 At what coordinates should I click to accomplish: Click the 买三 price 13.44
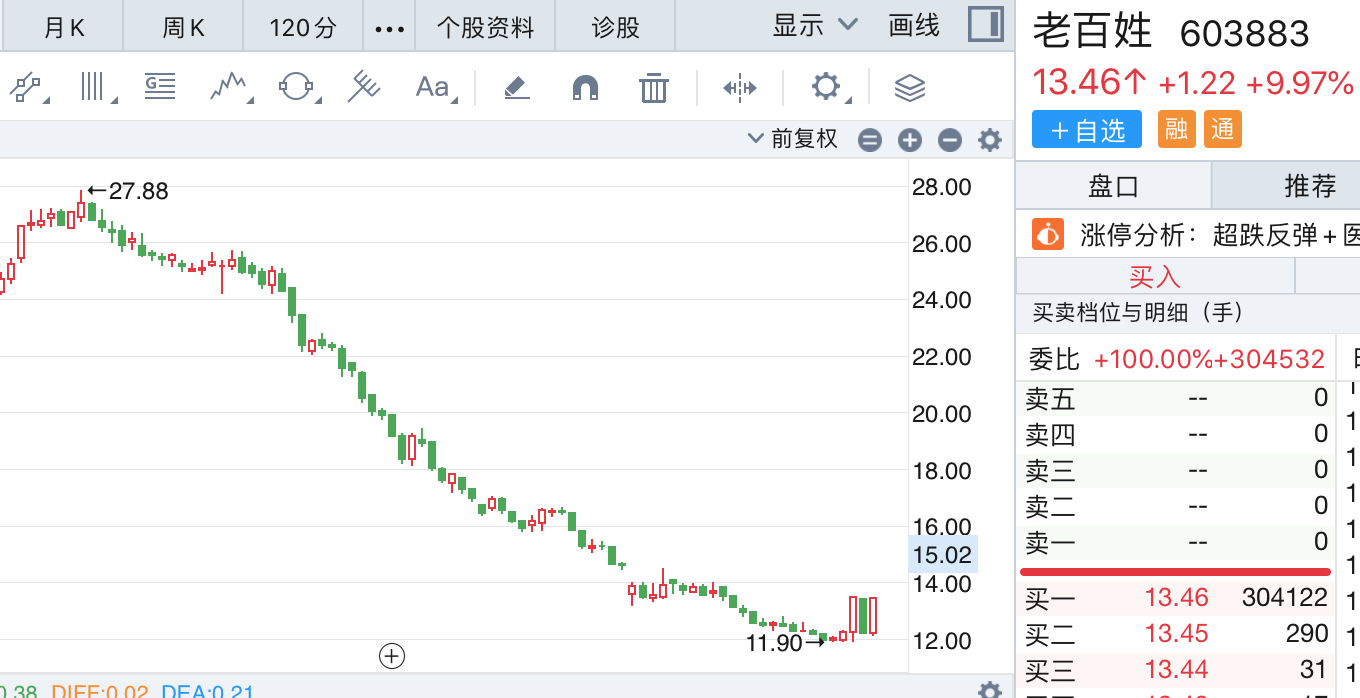[1177, 670]
